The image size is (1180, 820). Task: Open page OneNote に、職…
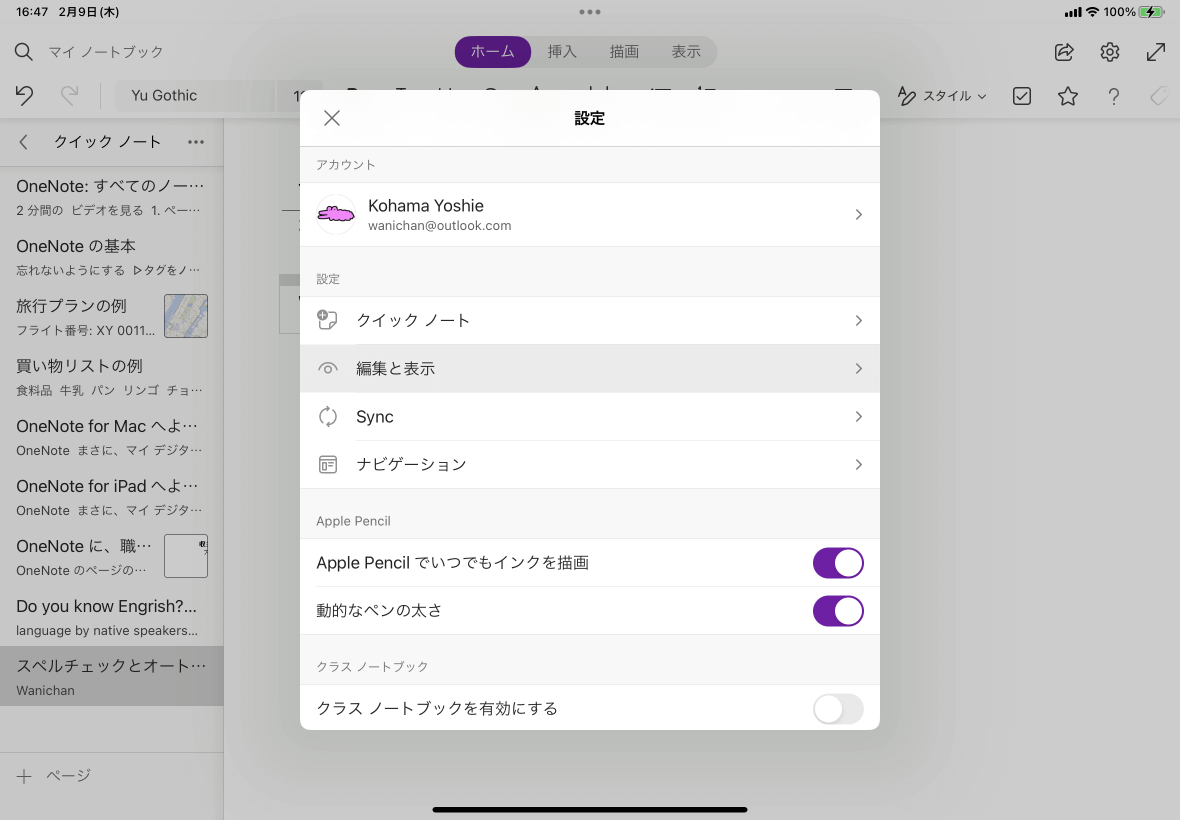click(x=111, y=557)
